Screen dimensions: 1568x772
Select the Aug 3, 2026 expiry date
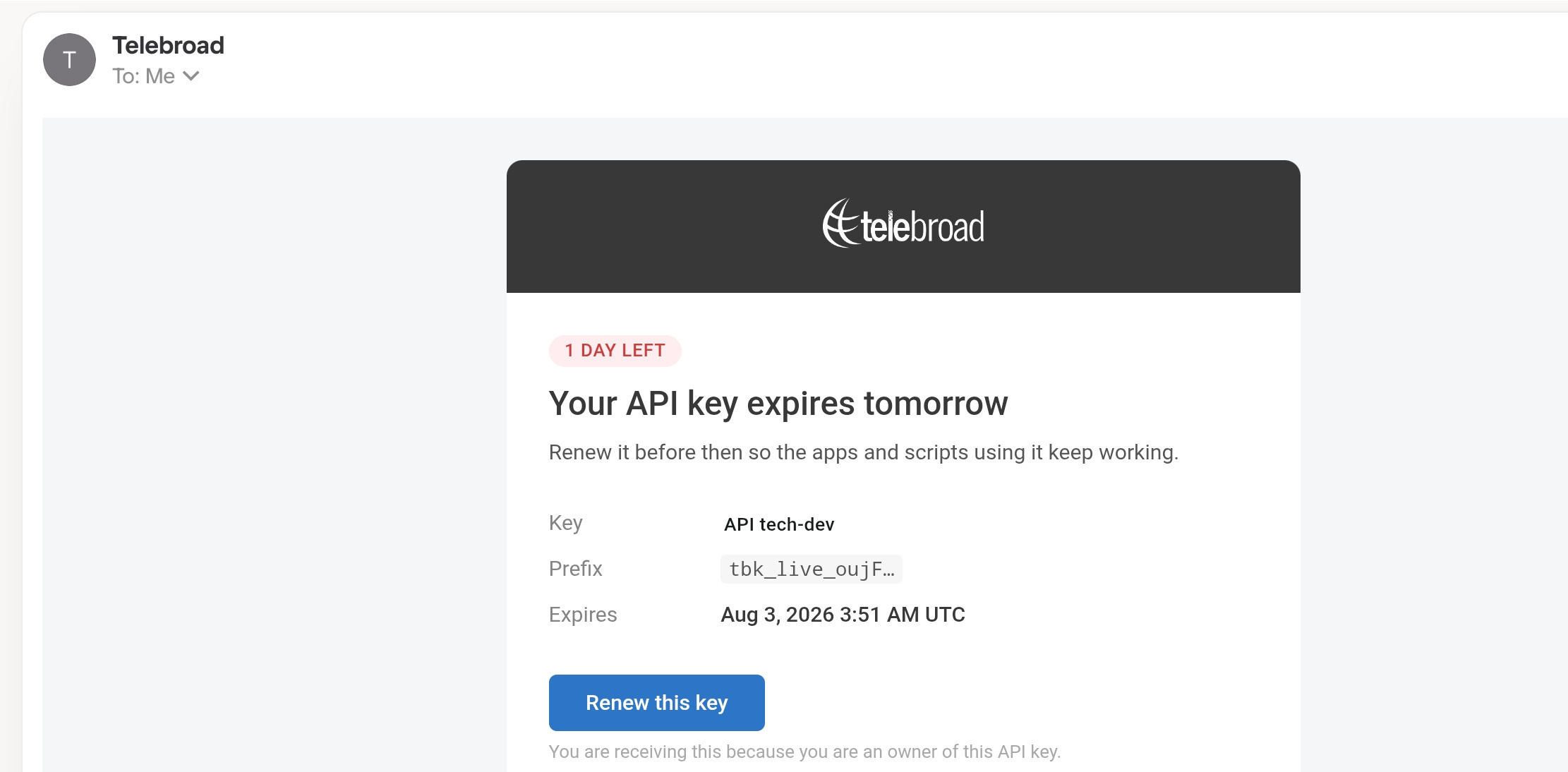click(x=843, y=615)
